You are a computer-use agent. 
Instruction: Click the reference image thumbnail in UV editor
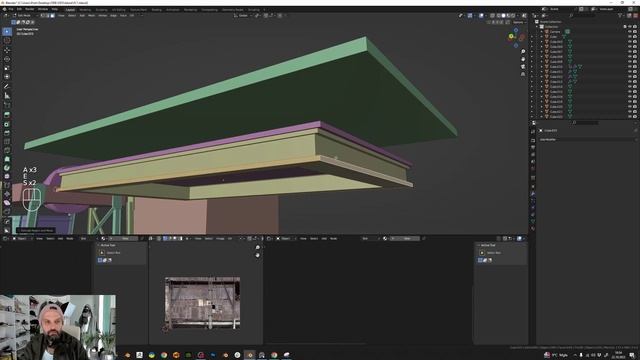202,303
